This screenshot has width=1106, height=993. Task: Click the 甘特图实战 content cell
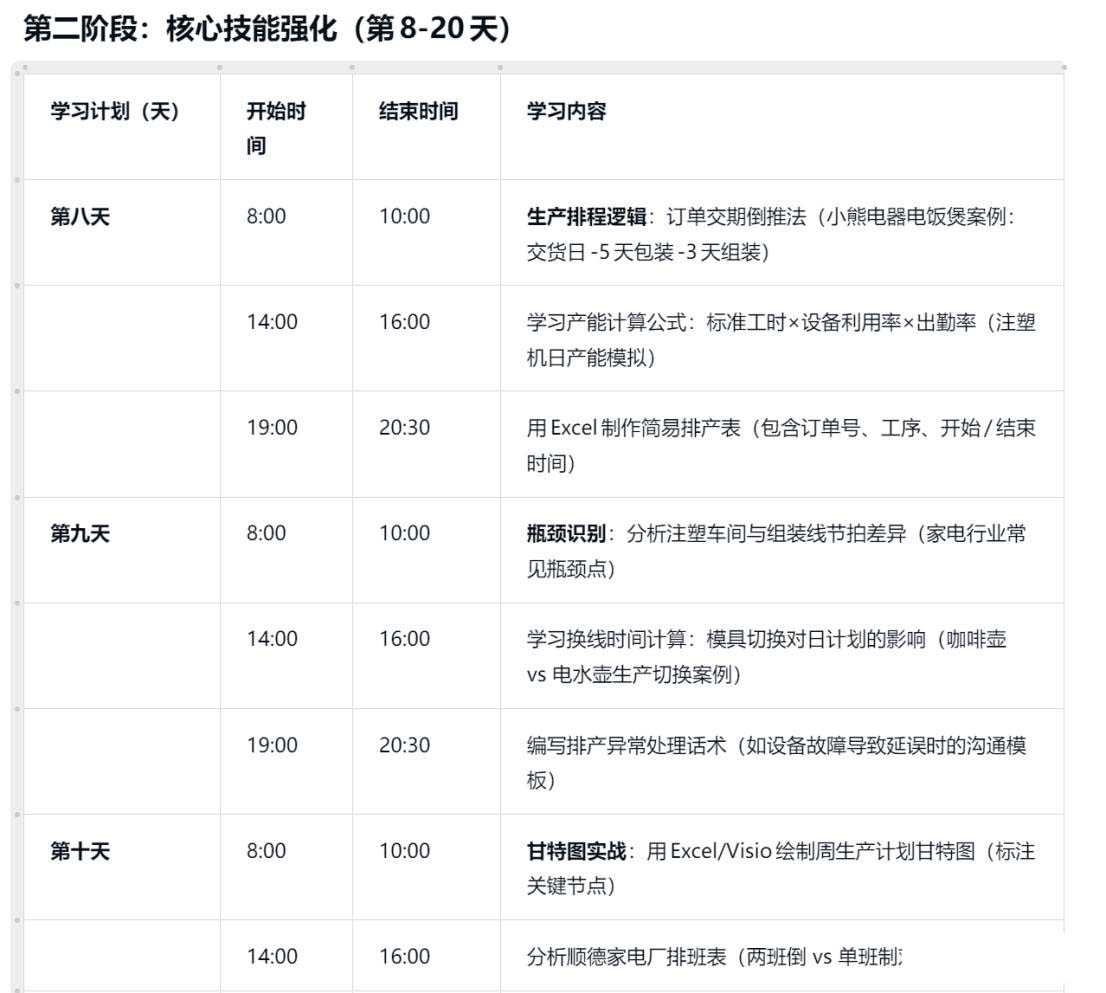[781, 868]
